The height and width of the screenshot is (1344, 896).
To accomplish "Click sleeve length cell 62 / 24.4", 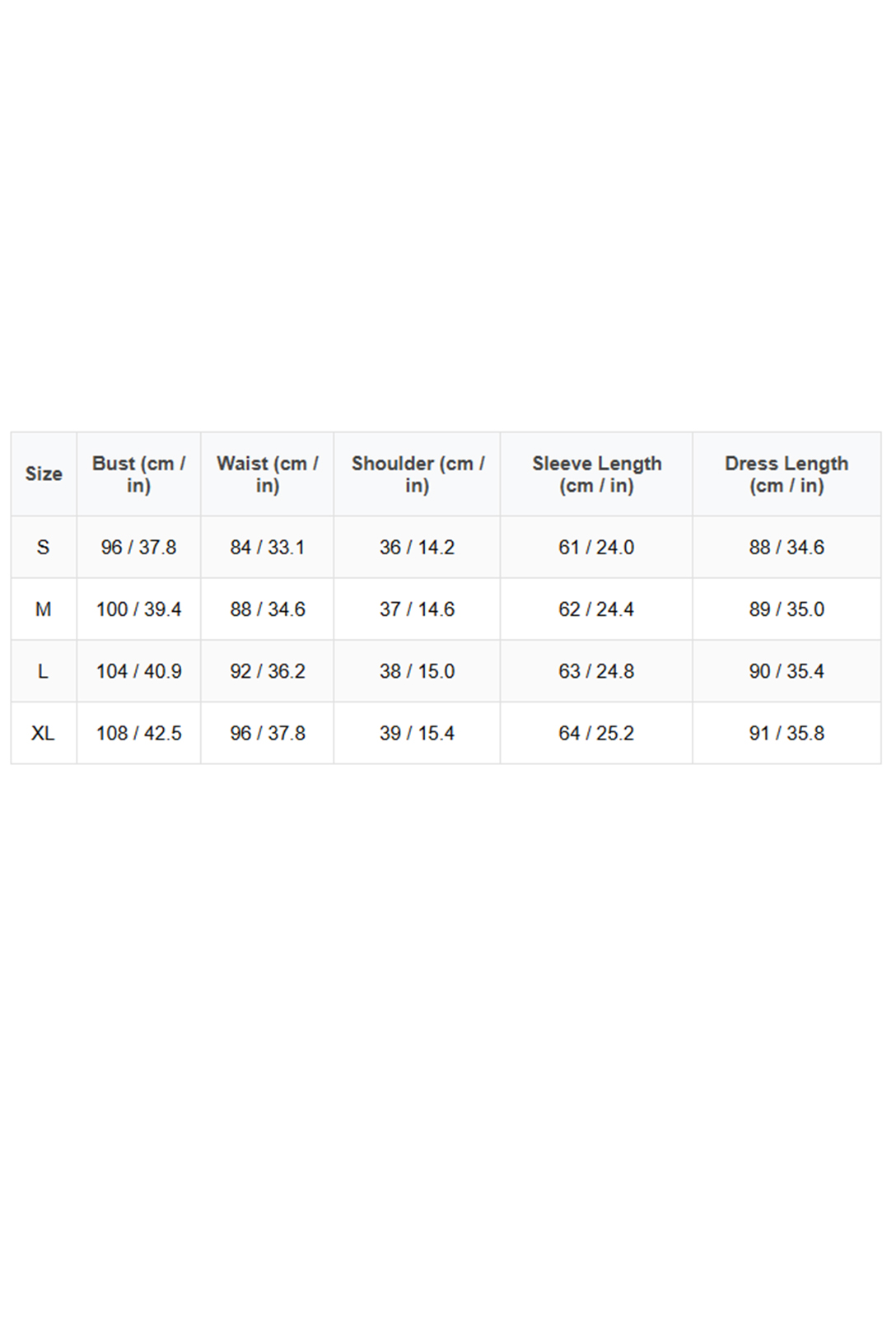I will pos(596,609).
